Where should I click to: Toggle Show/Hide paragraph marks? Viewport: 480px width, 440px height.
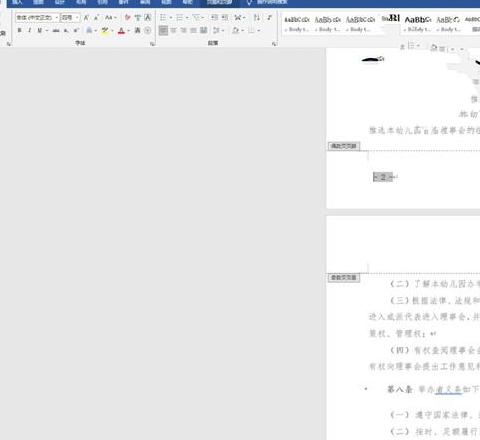pos(269,17)
